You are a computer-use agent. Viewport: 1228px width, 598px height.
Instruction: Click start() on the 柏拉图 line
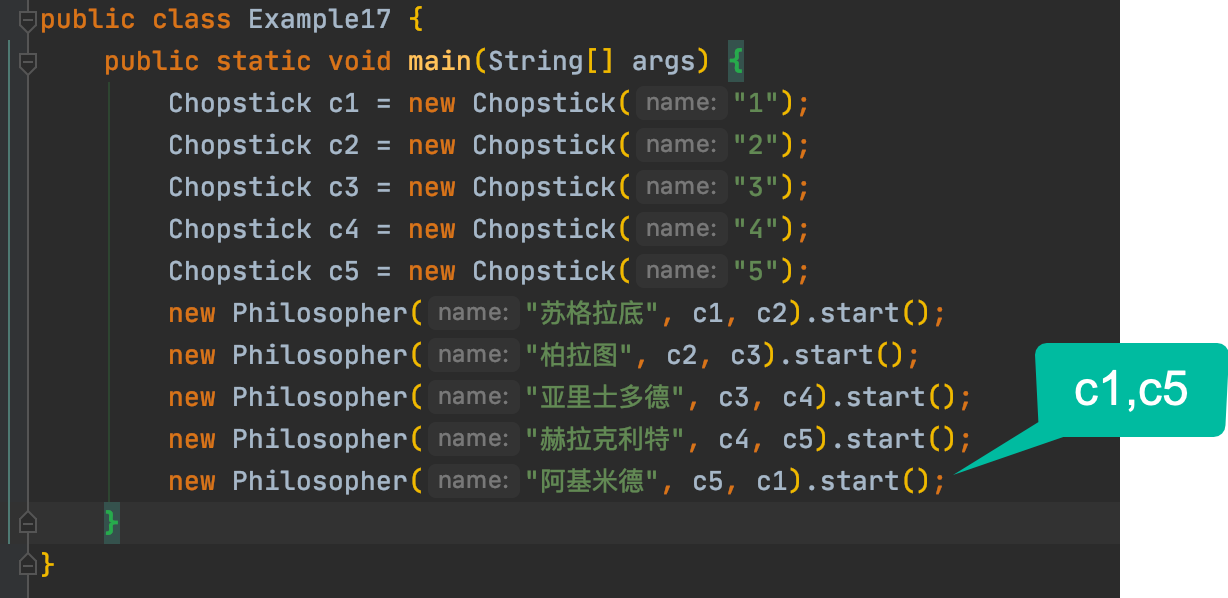(850, 355)
